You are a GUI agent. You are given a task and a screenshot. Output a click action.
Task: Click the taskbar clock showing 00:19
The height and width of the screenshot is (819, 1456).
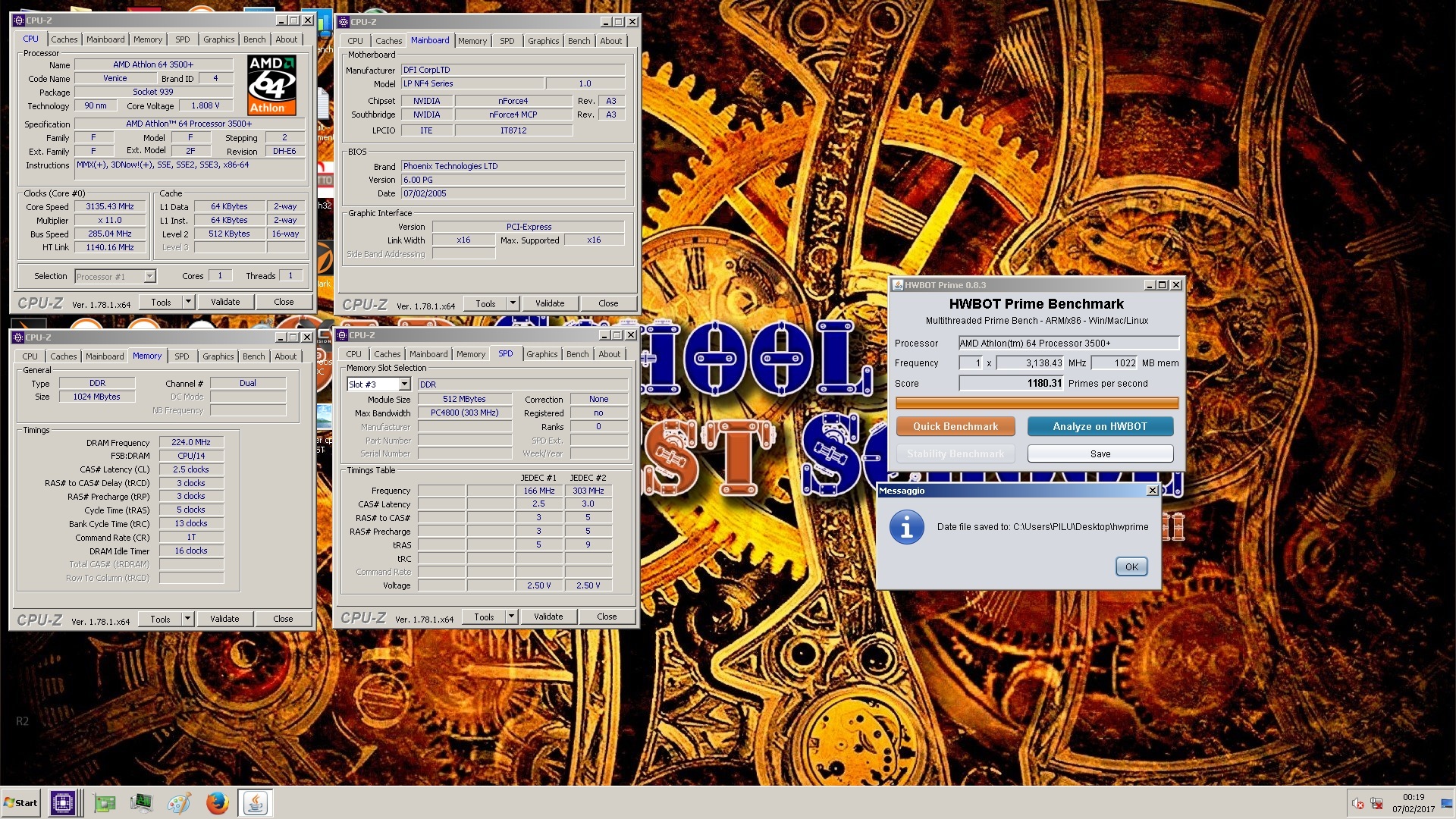1414,797
